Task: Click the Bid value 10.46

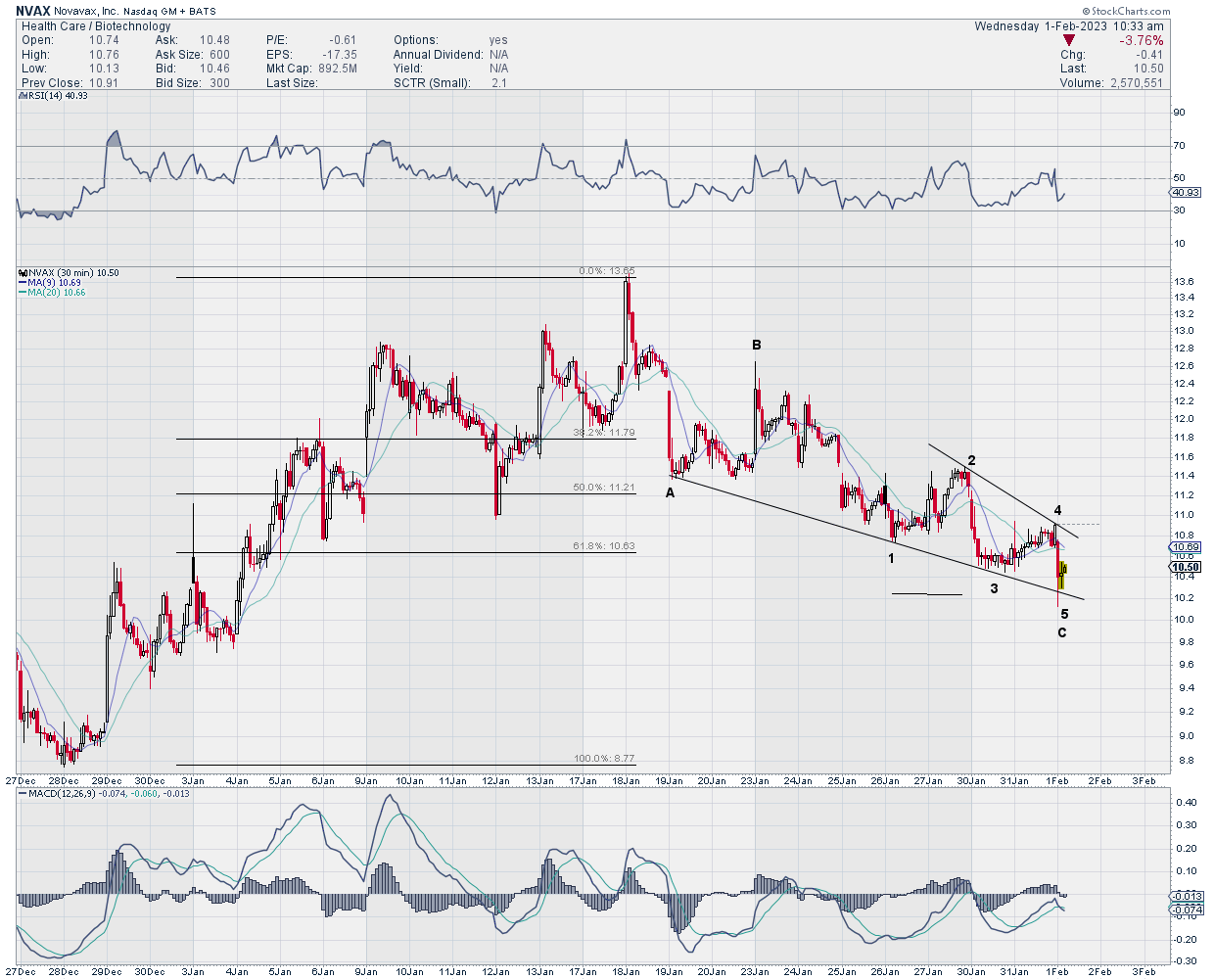Action: coord(214,69)
